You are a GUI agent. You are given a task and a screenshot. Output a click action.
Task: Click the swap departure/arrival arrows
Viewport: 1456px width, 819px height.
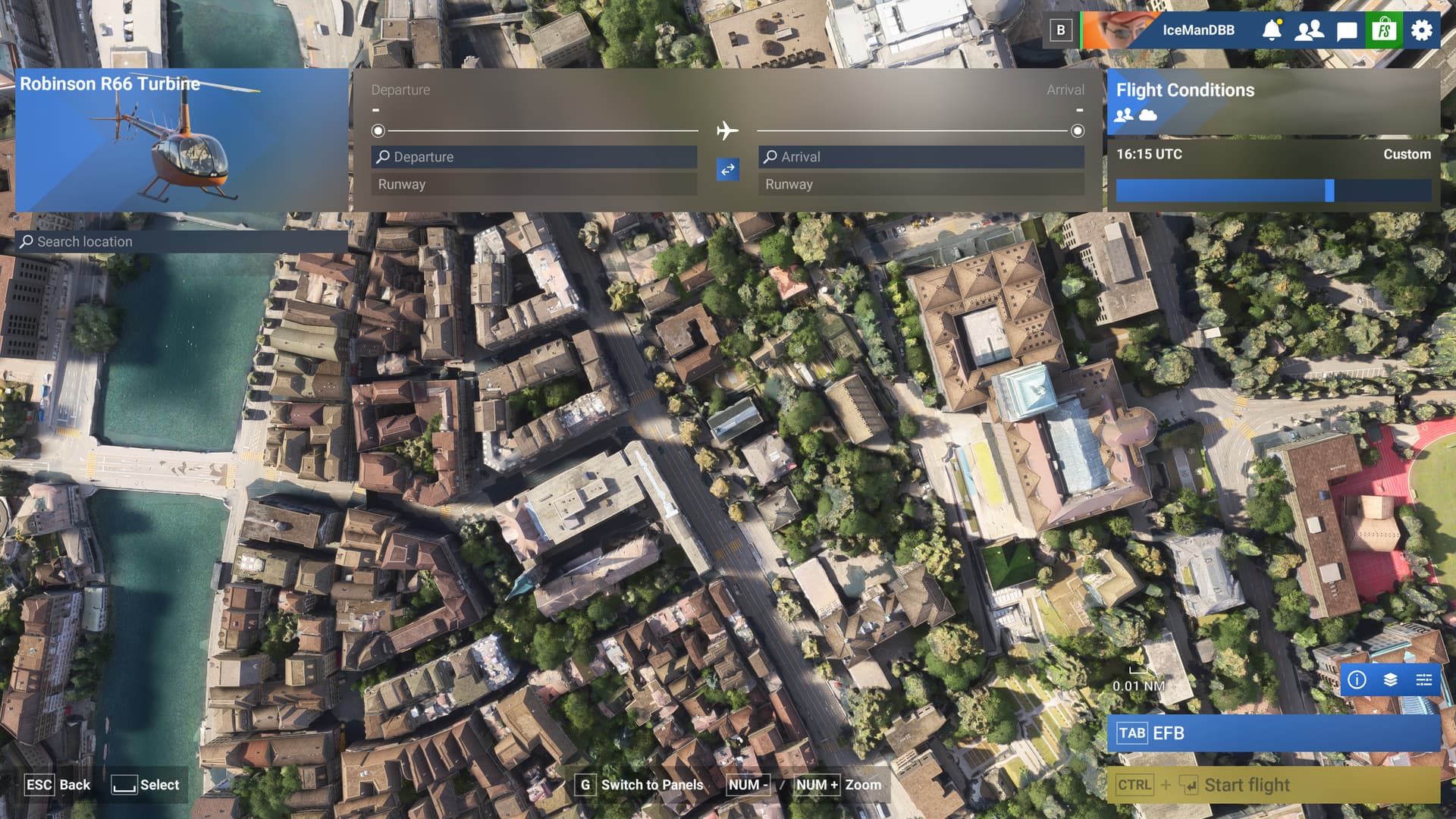coord(727,169)
